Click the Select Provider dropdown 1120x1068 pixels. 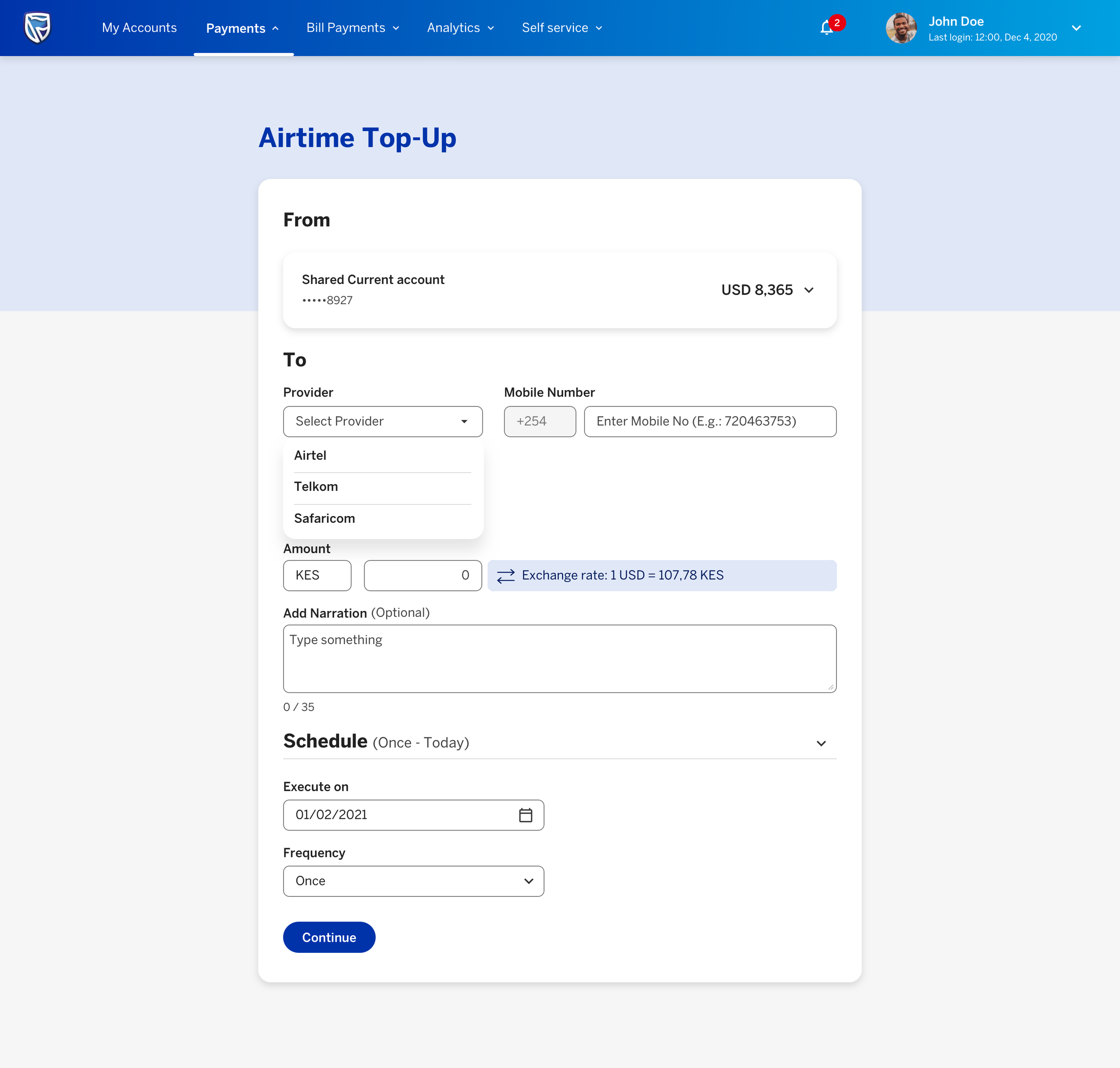pyautogui.click(x=383, y=421)
